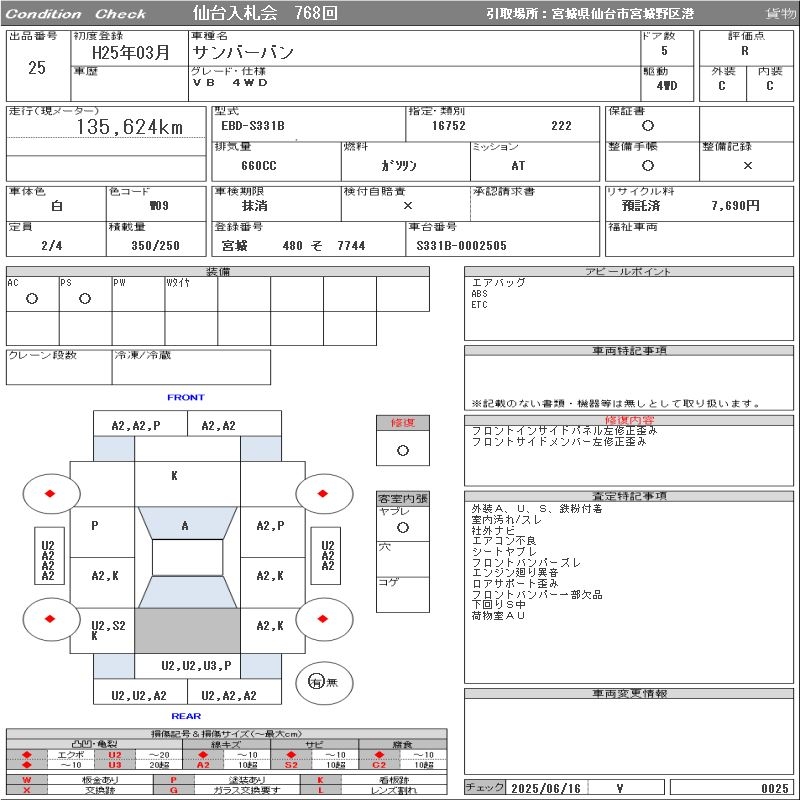Click the windshield panel marked A
Image resolution: width=800 pixels, height=800 pixels.
(x=185, y=525)
